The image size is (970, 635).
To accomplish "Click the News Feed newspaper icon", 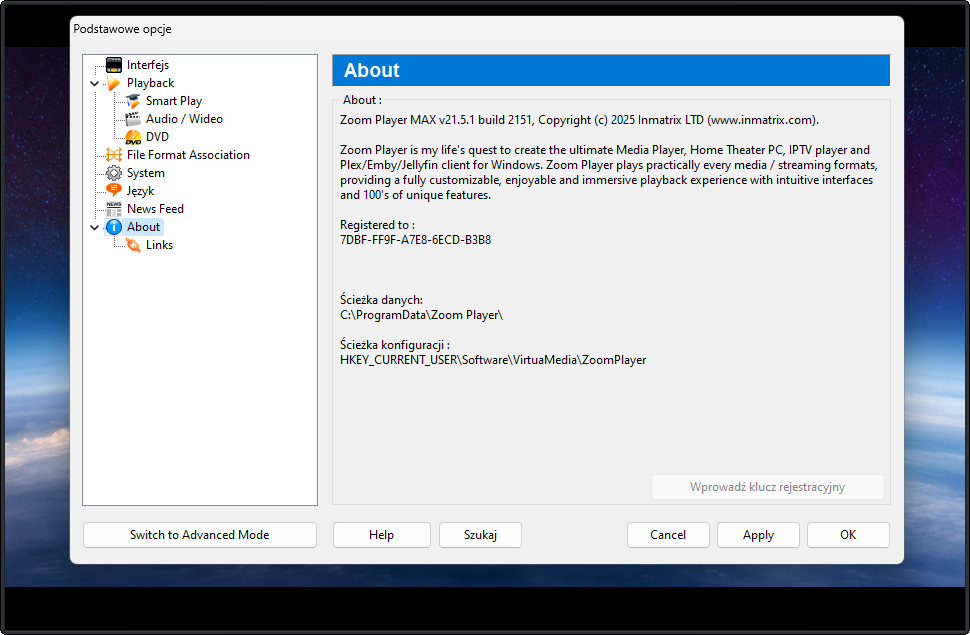I will pos(114,209).
